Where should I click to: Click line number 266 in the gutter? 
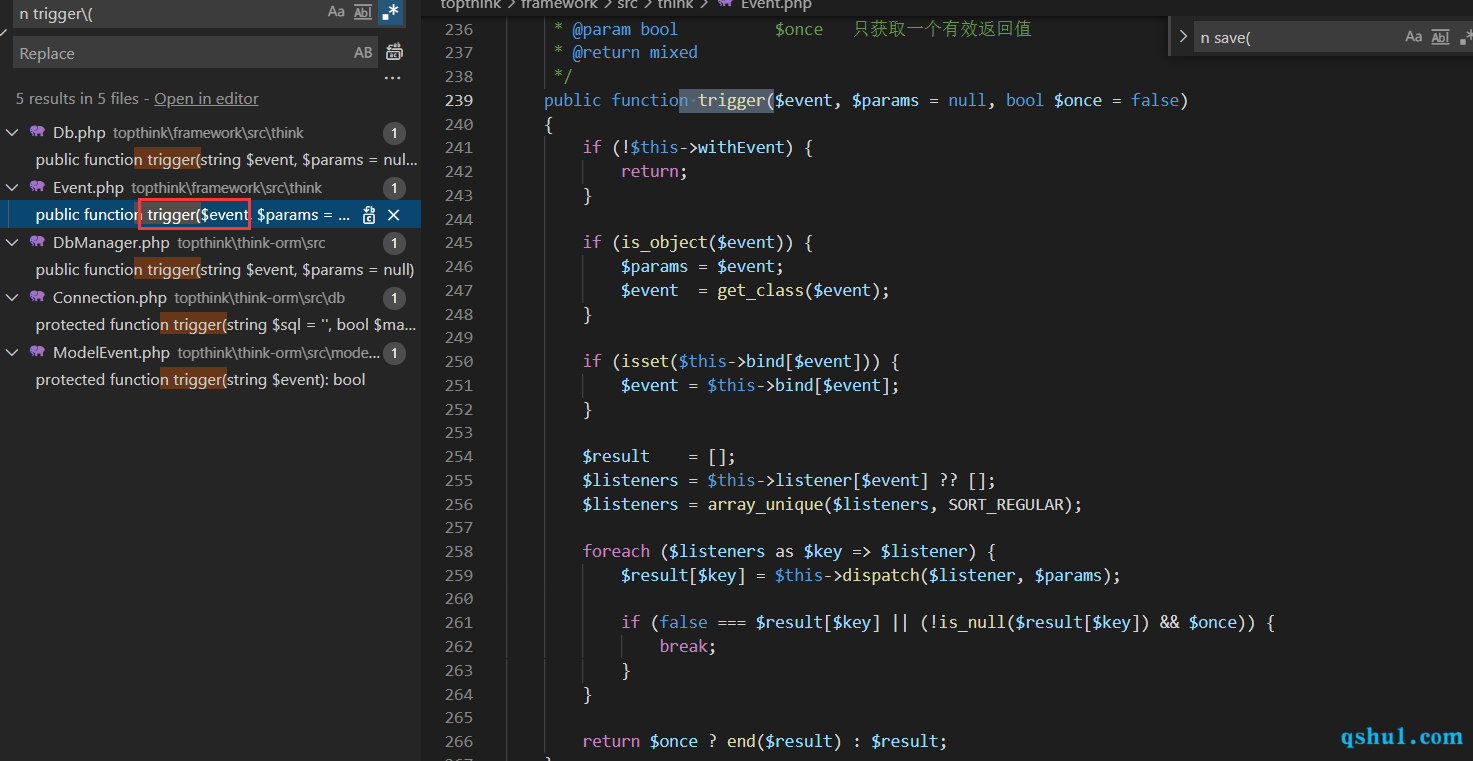pos(458,741)
